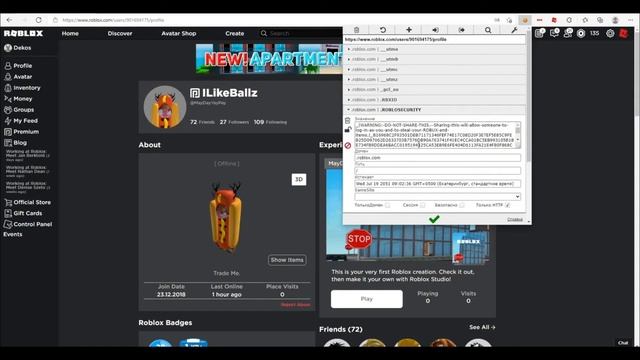Screen dimensions: 640x360
Task: Collapse the .ROBLOSECURITY cookie row
Action: pyautogui.click(x=435, y=110)
